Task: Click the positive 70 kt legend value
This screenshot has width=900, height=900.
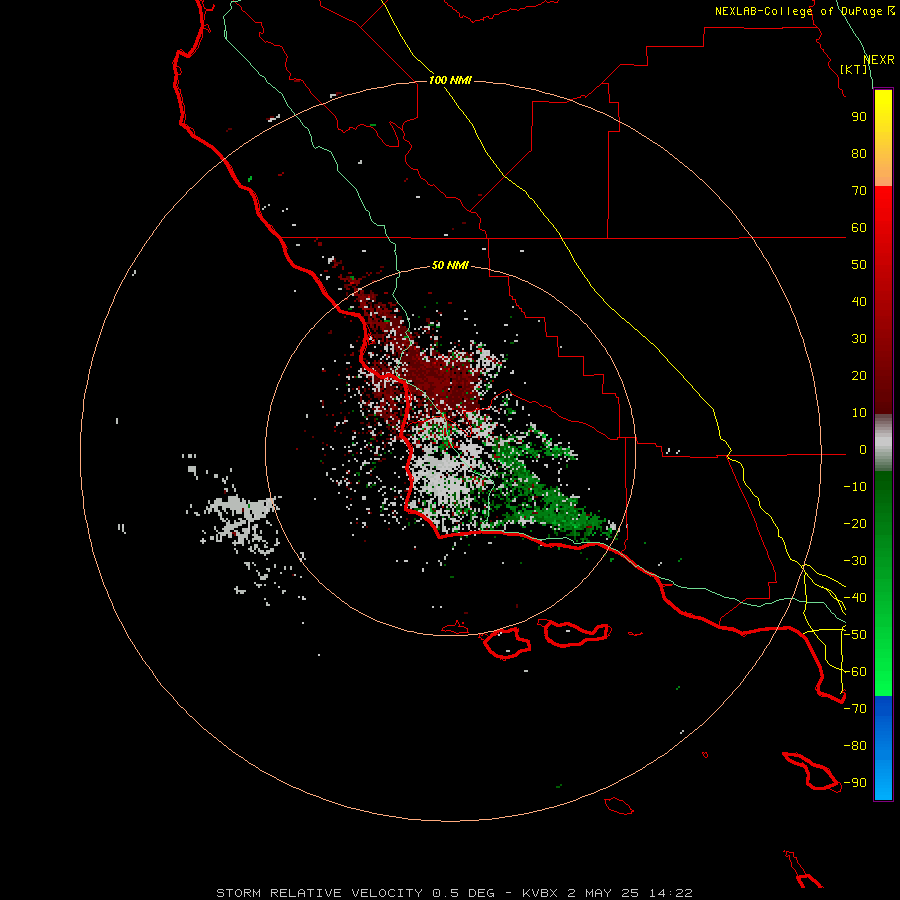Action: point(859,191)
